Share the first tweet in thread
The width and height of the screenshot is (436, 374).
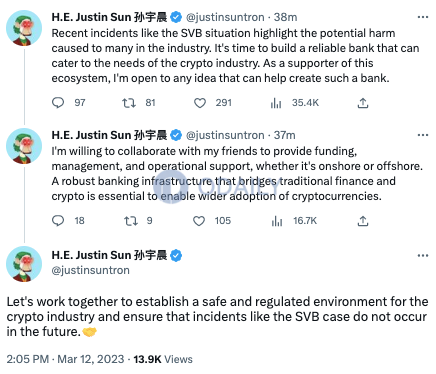(363, 103)
